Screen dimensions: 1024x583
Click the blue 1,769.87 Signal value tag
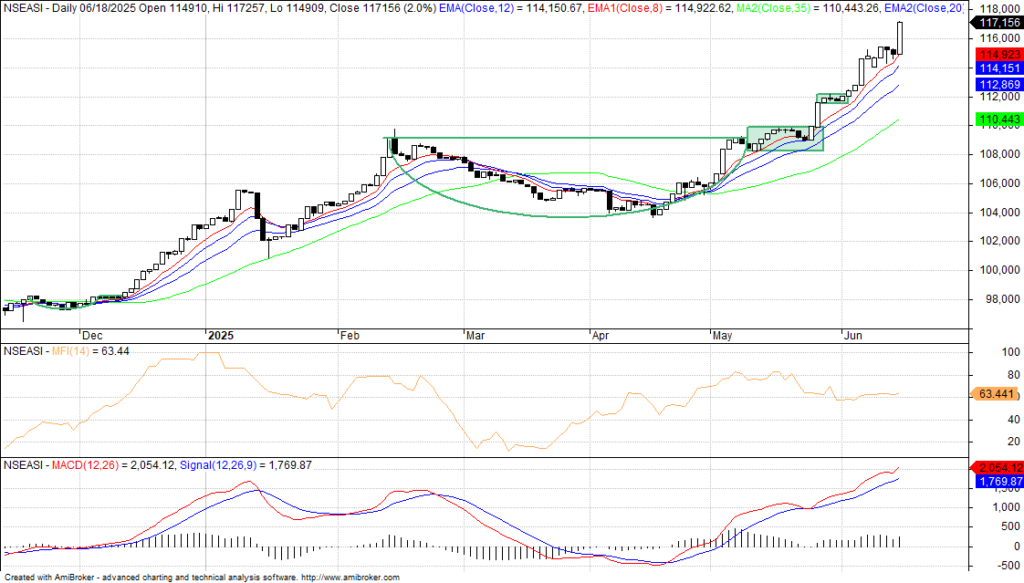(x=997, y=481)
